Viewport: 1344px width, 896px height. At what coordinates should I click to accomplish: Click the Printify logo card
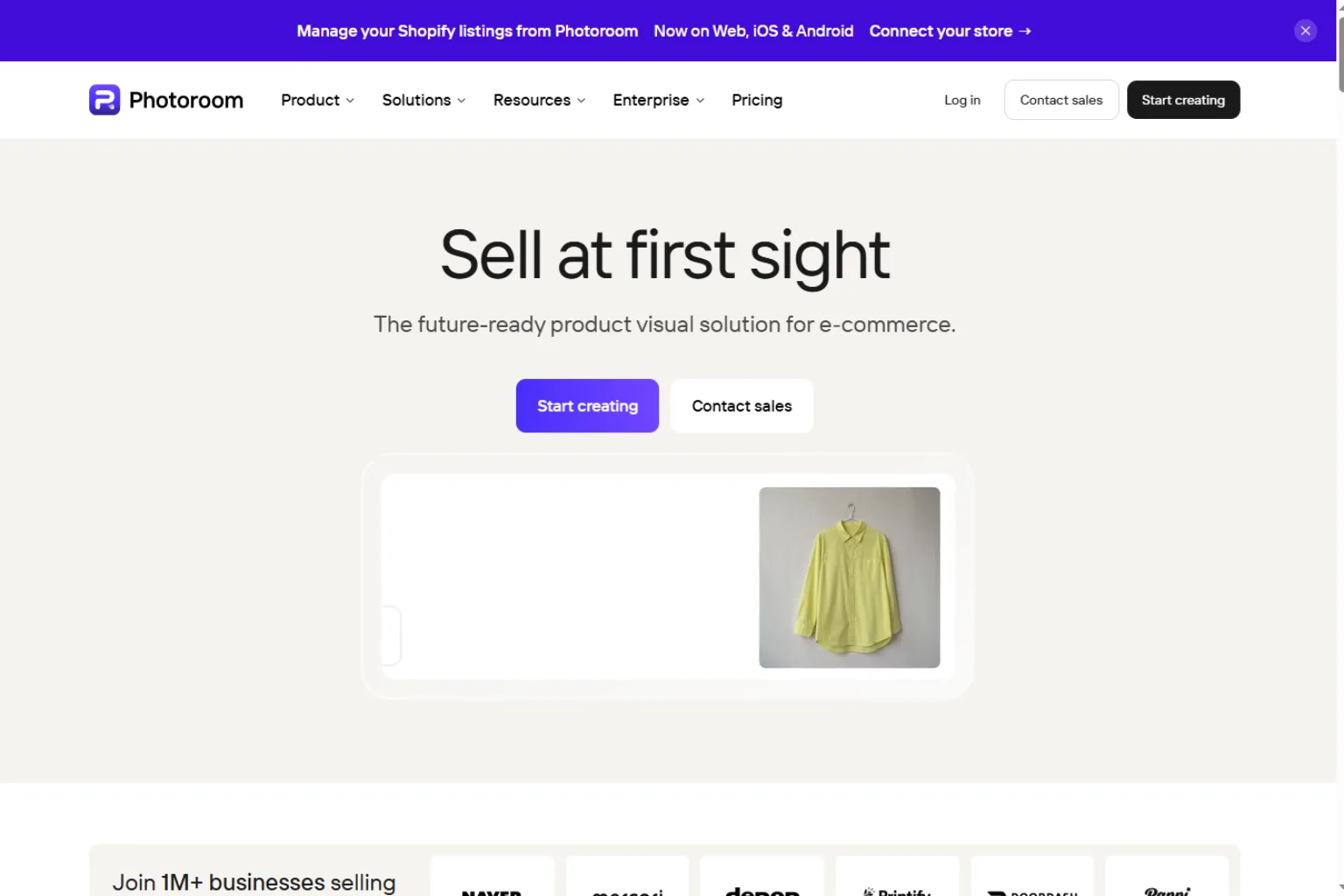(x=897, y=877)
